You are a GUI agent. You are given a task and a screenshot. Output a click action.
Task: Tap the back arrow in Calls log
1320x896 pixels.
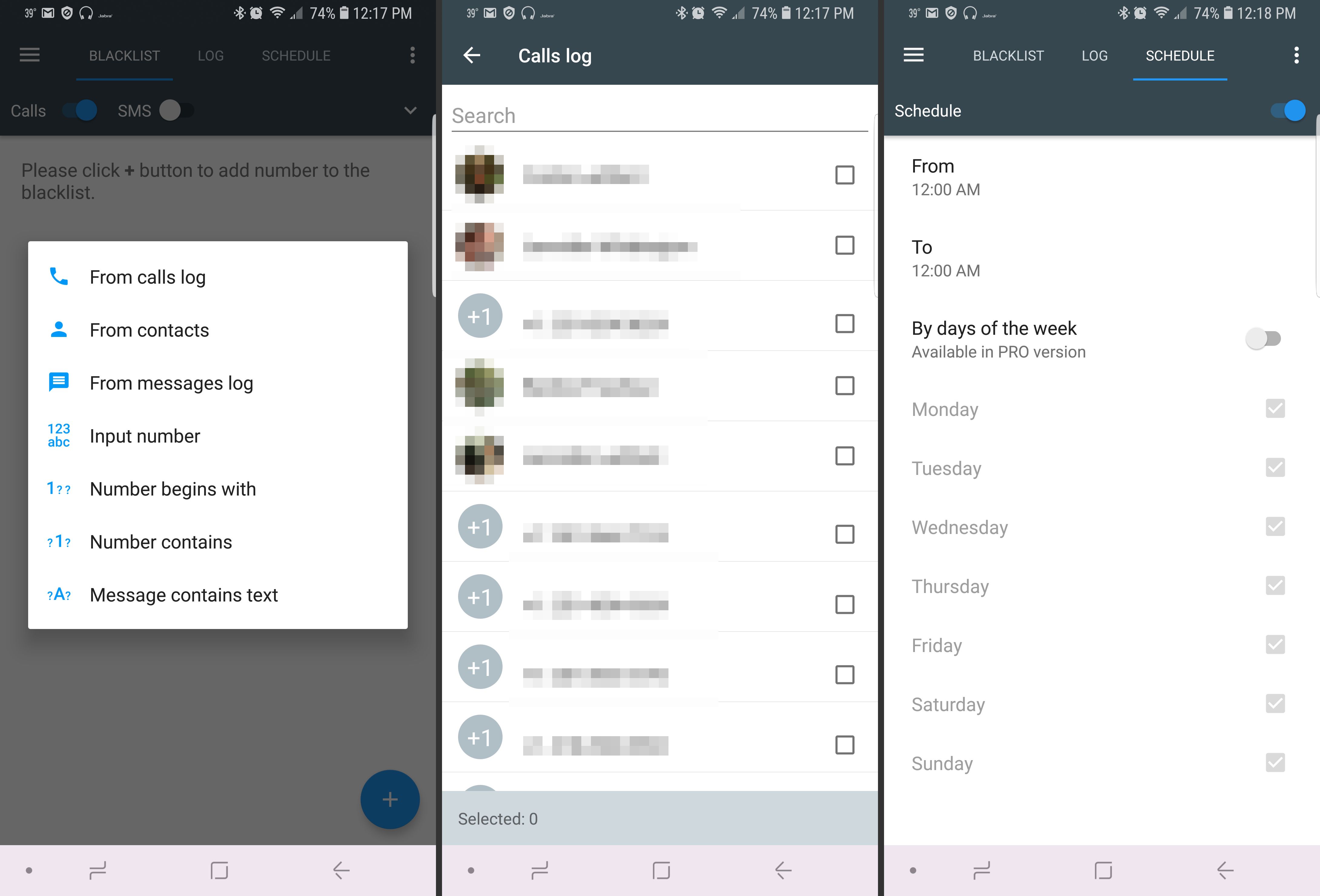point(471,55)
